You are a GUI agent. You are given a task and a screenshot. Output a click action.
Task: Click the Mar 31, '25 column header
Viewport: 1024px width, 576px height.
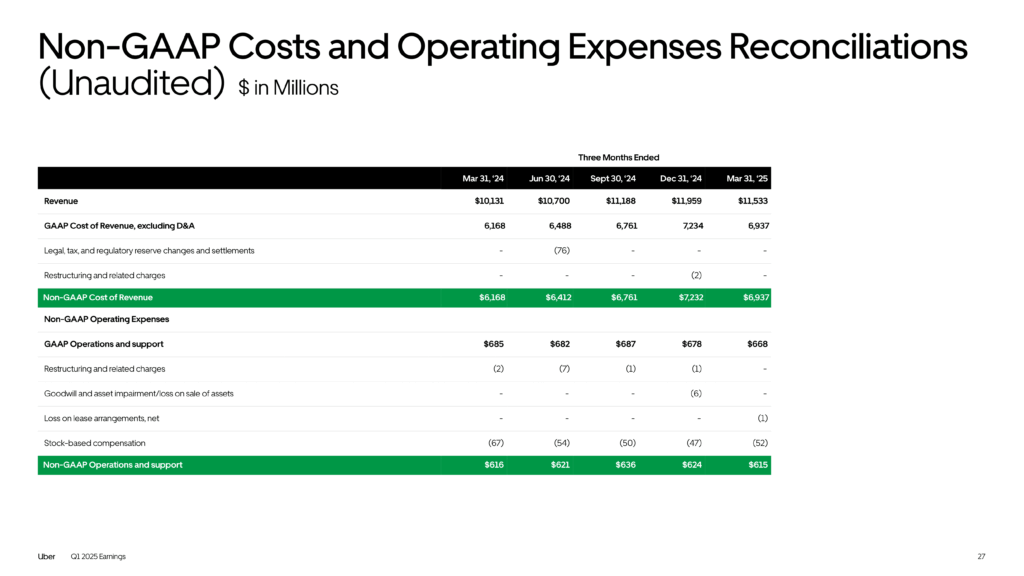coord(747,178)
